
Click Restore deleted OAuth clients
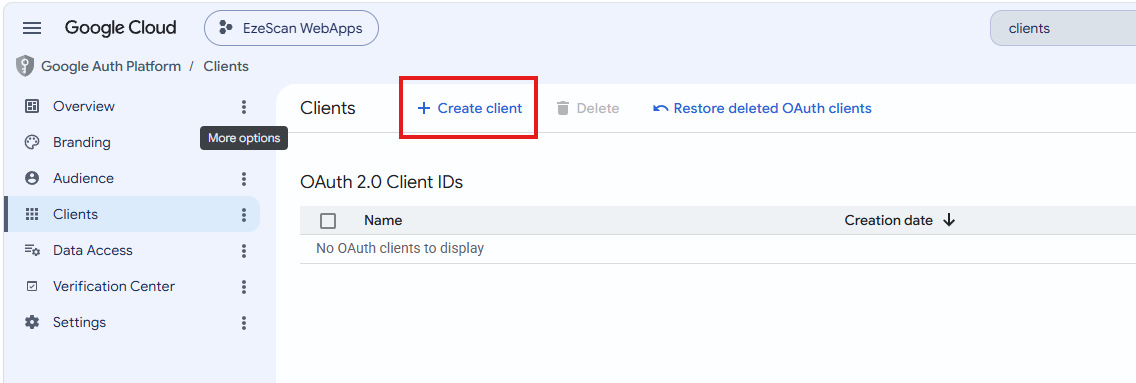click(x=762, y=109)
